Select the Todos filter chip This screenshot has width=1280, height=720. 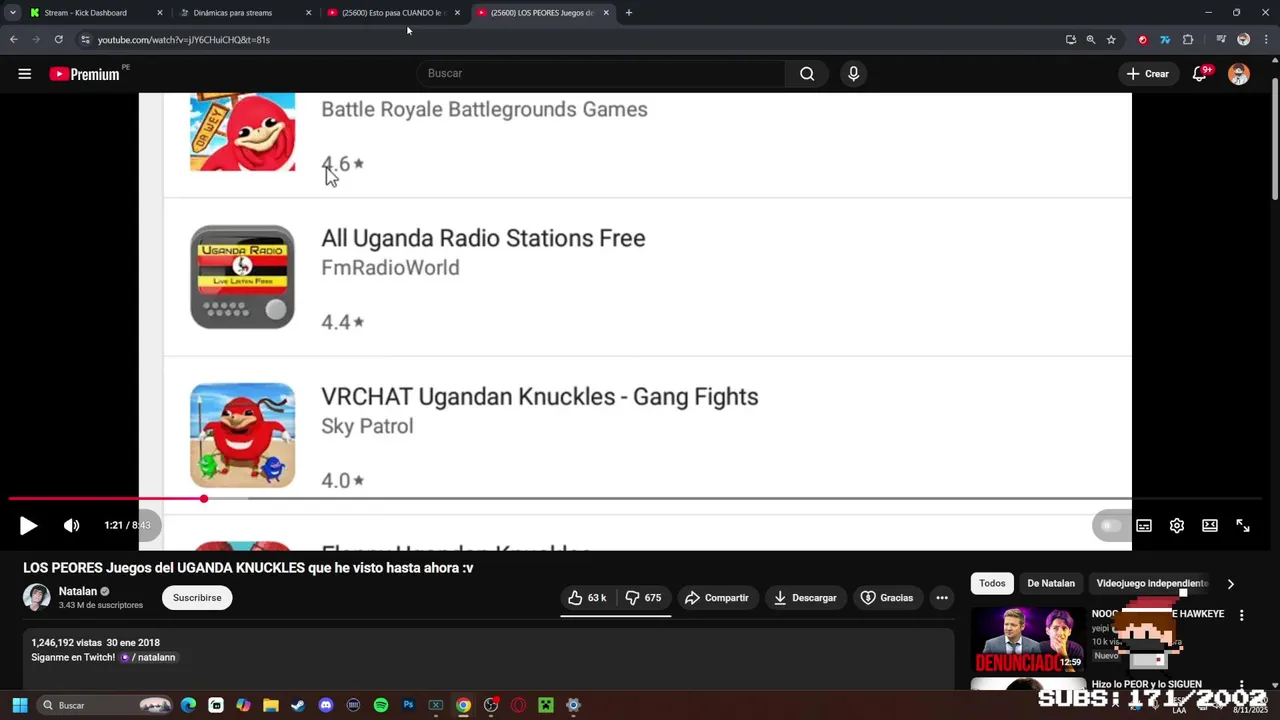pos(992,583)
